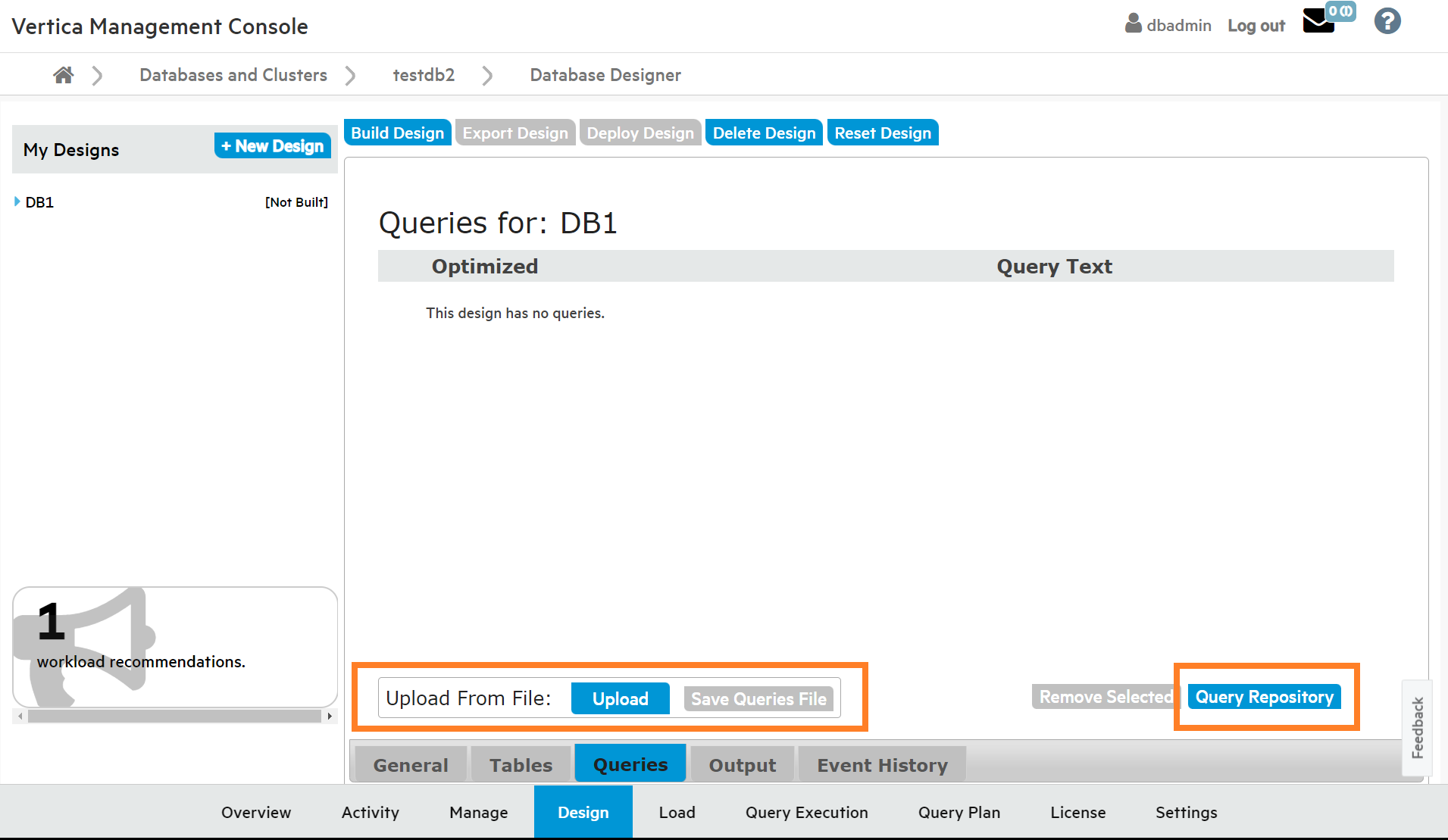The height and width of the screenshot is (840, 1448).
Task: Click Upload to upload queries file
Action: (620, 698)
